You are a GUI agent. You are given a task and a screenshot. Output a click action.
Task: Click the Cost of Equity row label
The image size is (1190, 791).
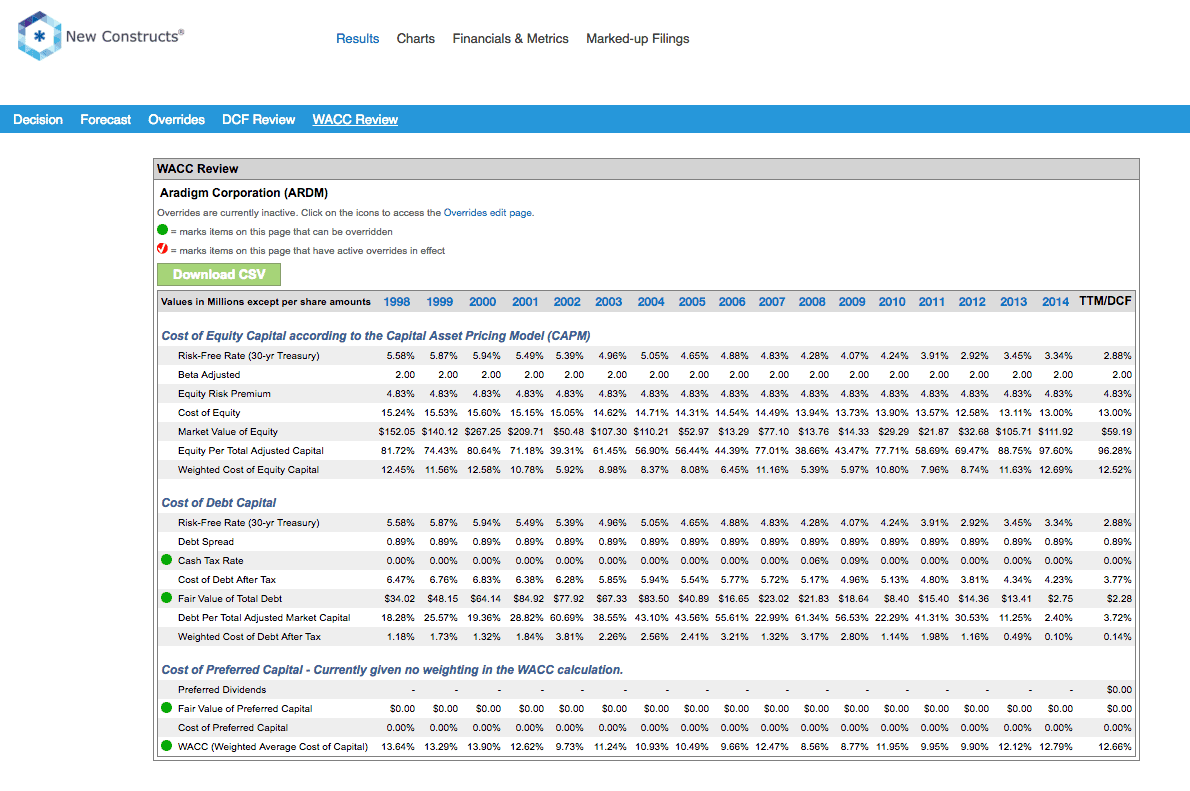point(209,413)
